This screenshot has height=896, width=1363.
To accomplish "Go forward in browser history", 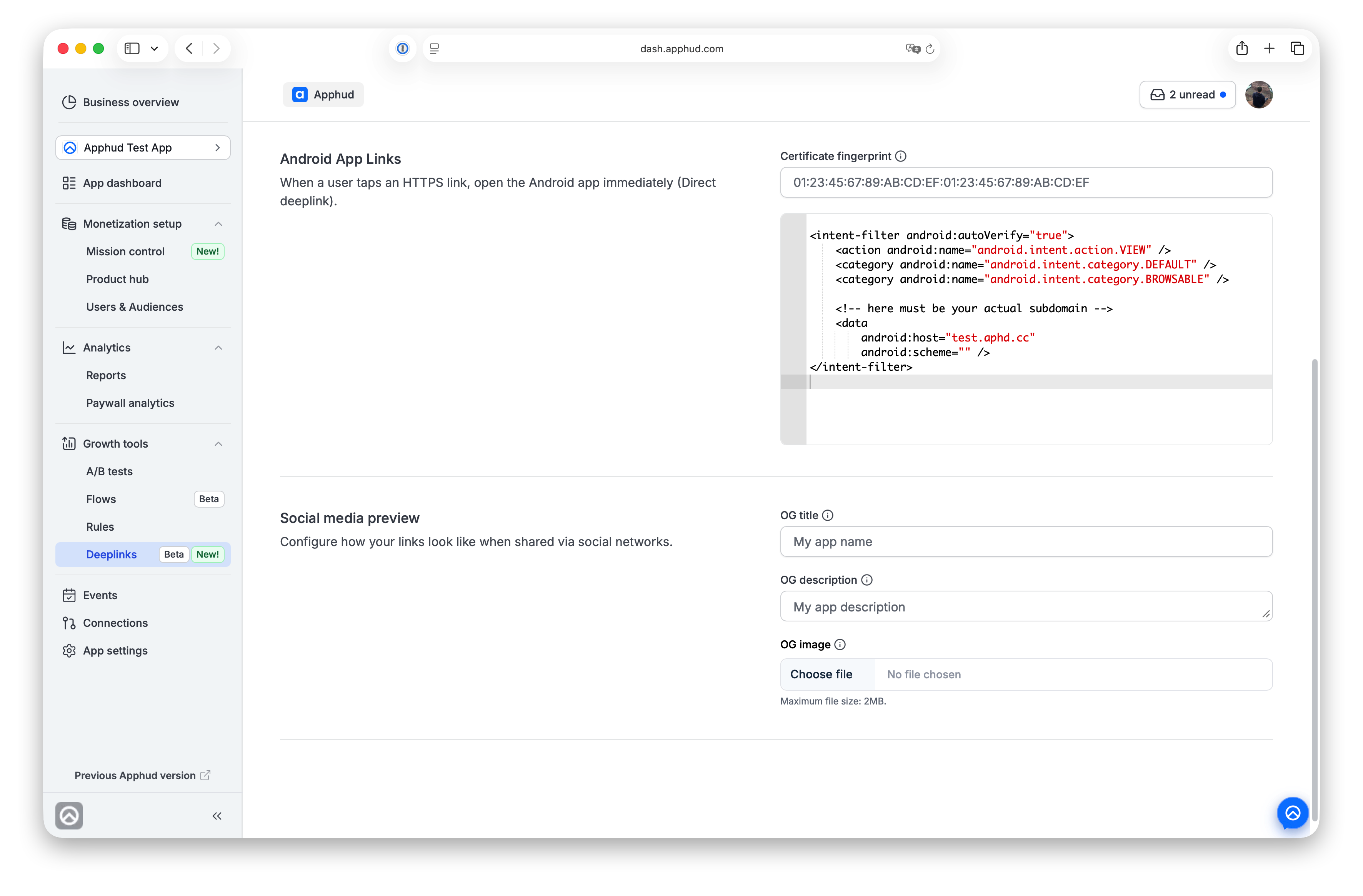I will click(216, 48).
